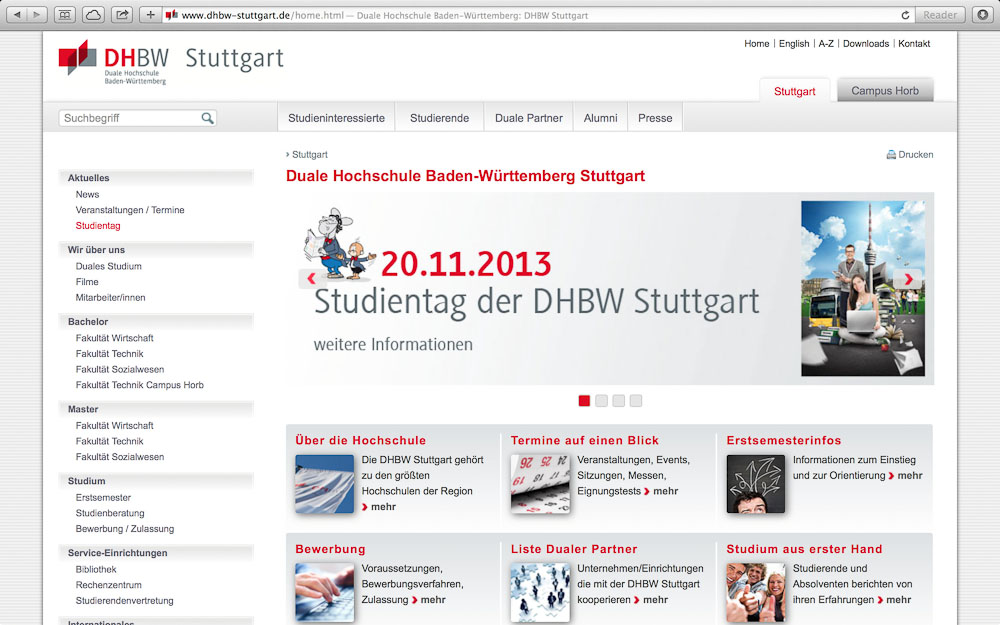Open the bookmarks bar toggle icon
The height and width of the screenshot is (625, 1000).
pos(64,15)
